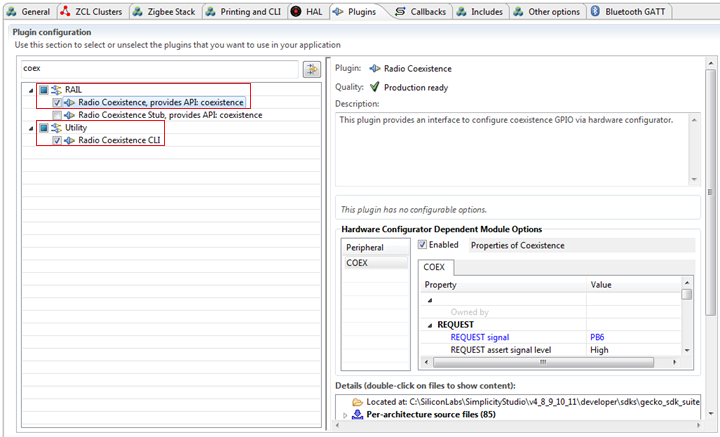Click the Radio Coexistence CLI plugin icon
Viewport: 720px width, 437px height.
71,141
